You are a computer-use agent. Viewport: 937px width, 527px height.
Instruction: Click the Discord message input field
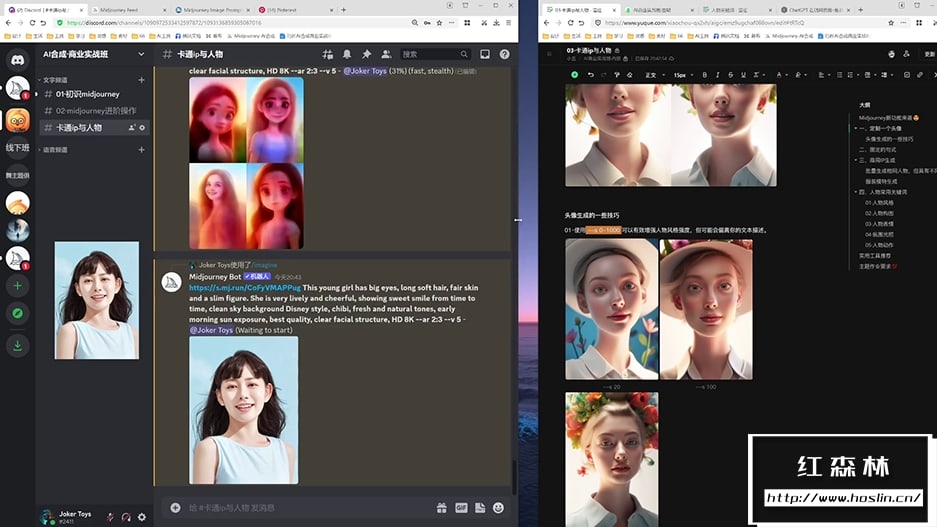[300, 508]
